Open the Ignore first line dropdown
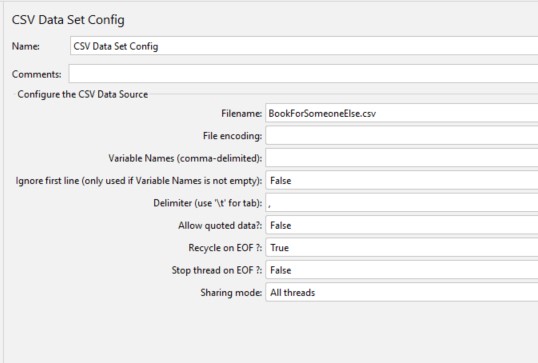Viewport: 538px width, 363px height. (x=402, y=180)
